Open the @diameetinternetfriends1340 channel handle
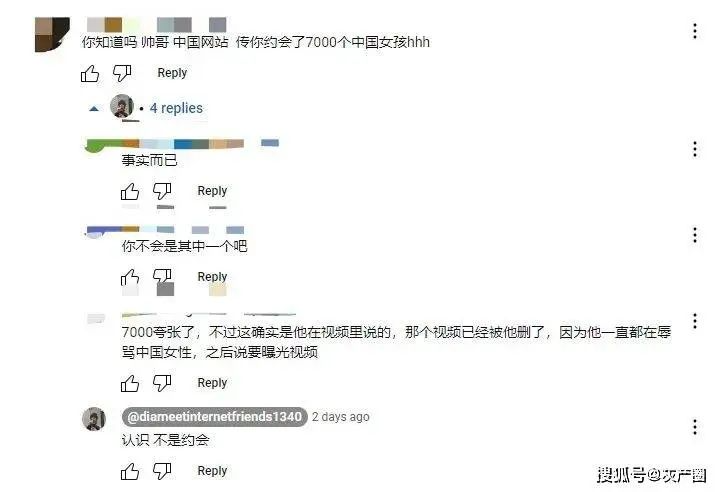Screen dimensions: 721x492 (x=214, y=417)
